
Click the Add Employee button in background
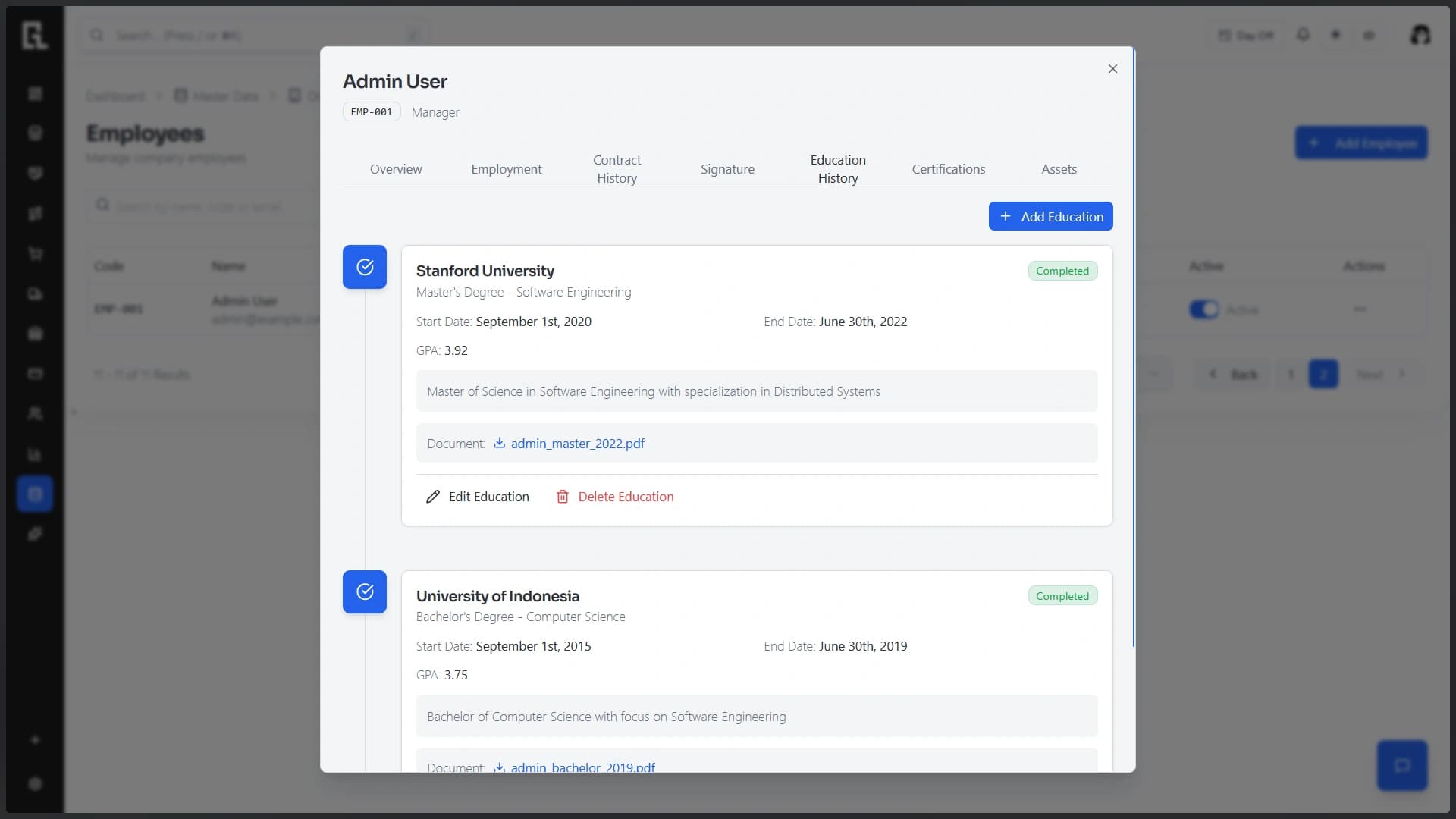(1361, 143)
